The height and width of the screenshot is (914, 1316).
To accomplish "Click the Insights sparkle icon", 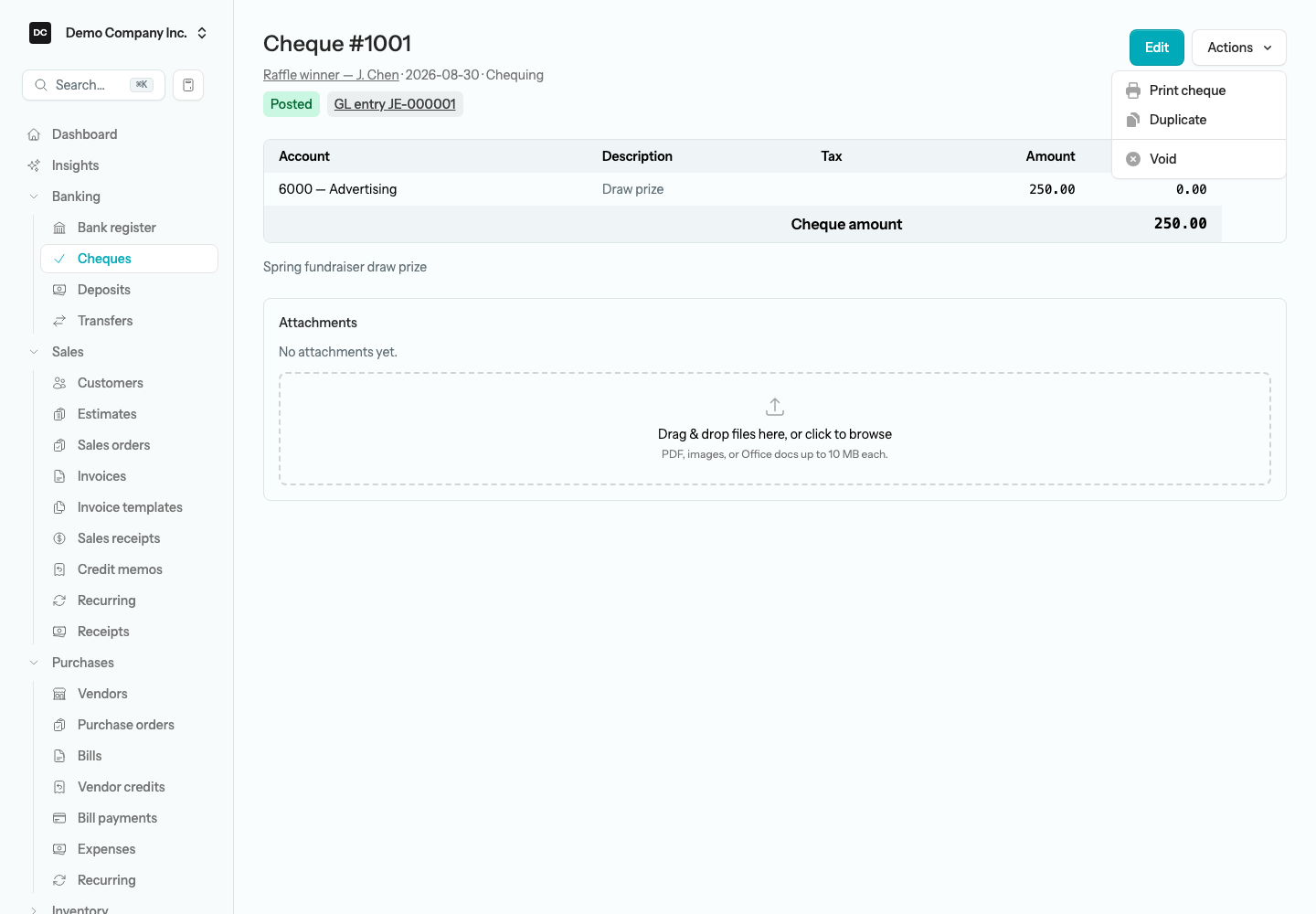I will tap(34, 165).
